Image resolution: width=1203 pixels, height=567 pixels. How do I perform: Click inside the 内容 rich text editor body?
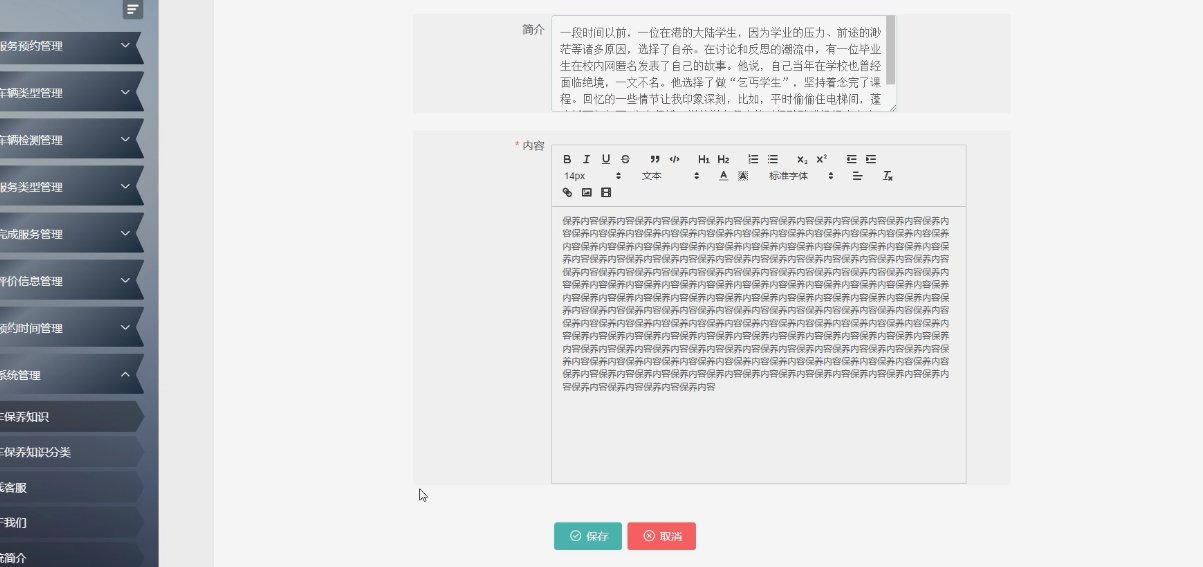pyautogui.click(x=758, y=345)
